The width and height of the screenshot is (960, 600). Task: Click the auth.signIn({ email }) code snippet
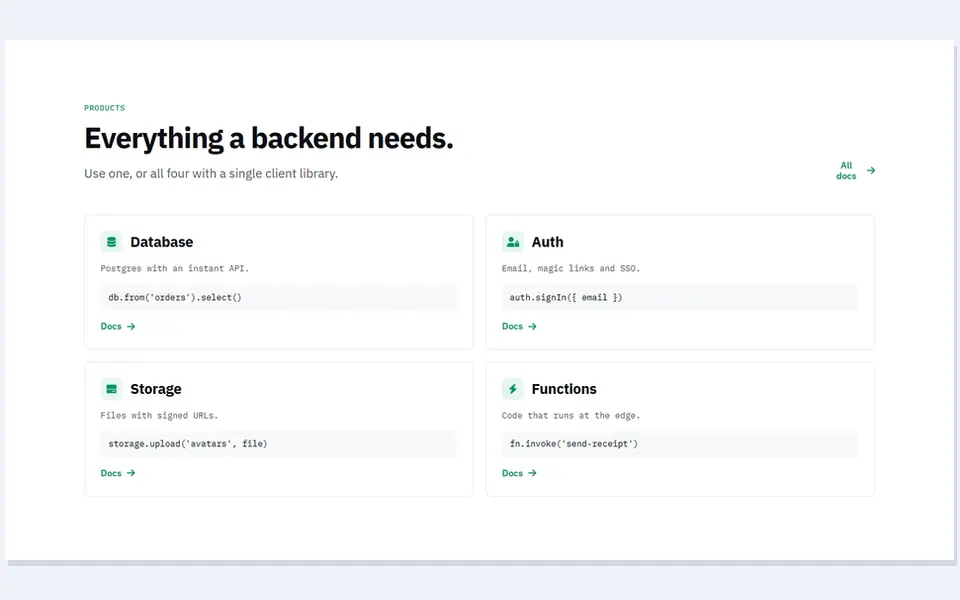(x=680, y=298)
